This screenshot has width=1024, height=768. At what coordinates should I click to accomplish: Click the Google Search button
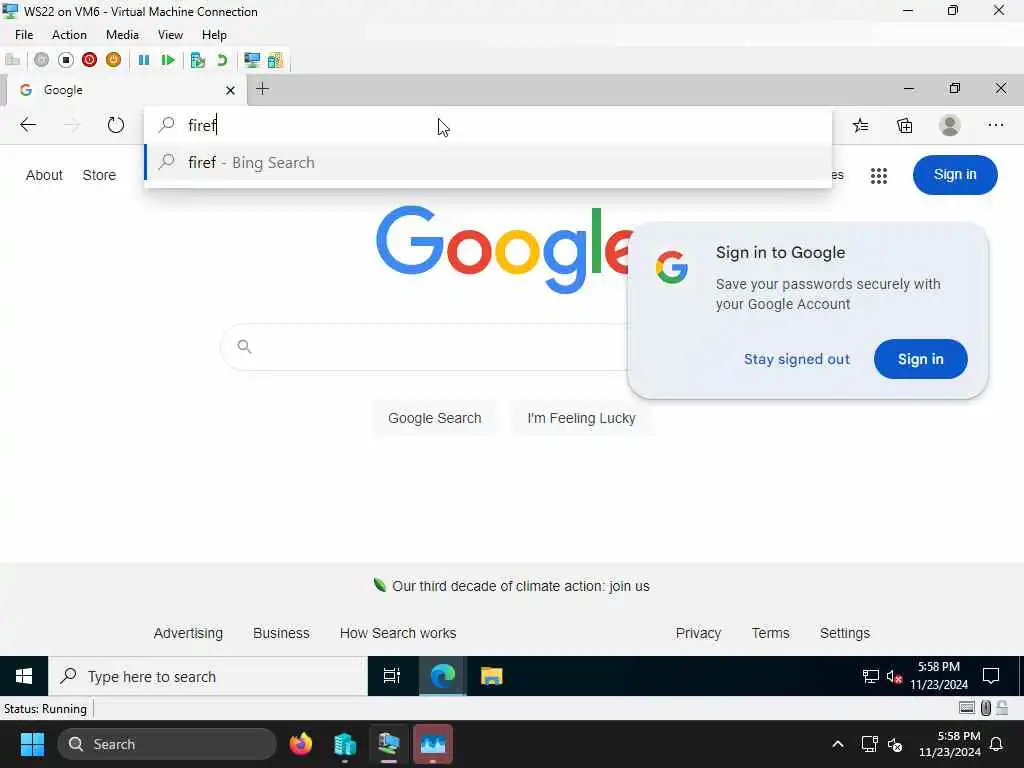pos(434,418)
